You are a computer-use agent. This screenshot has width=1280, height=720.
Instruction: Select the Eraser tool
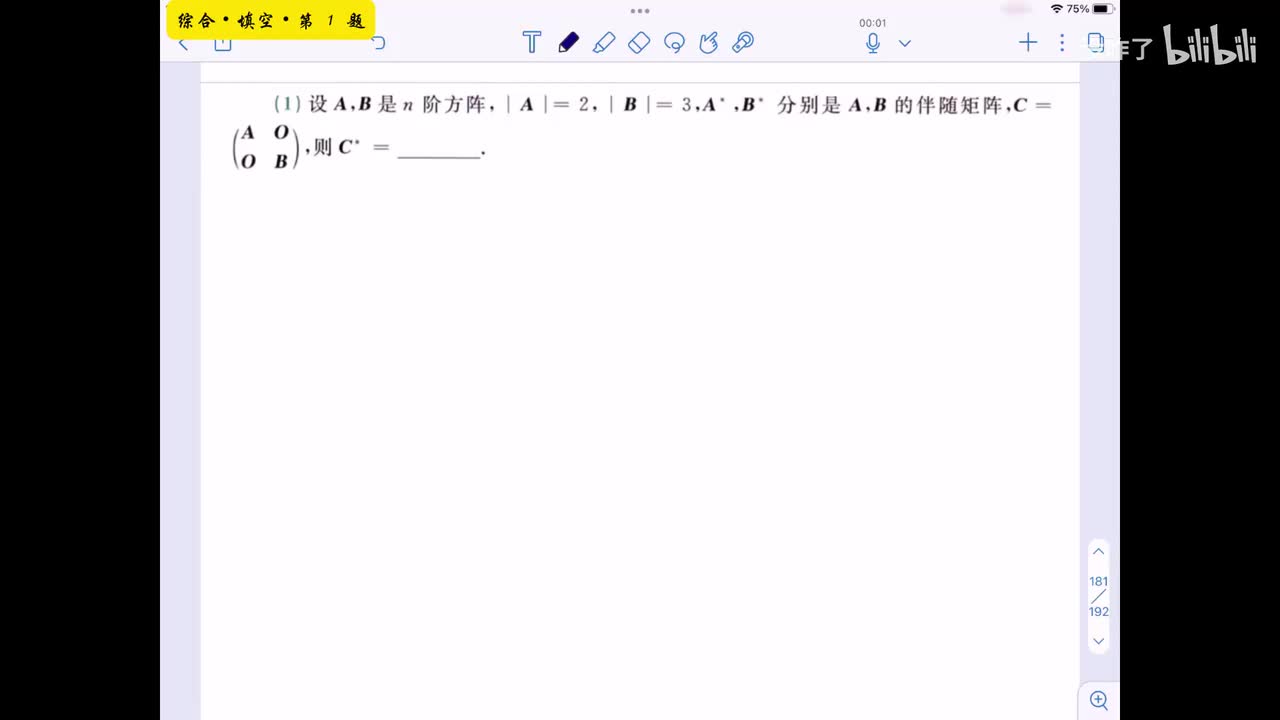[x=639, y=42]
